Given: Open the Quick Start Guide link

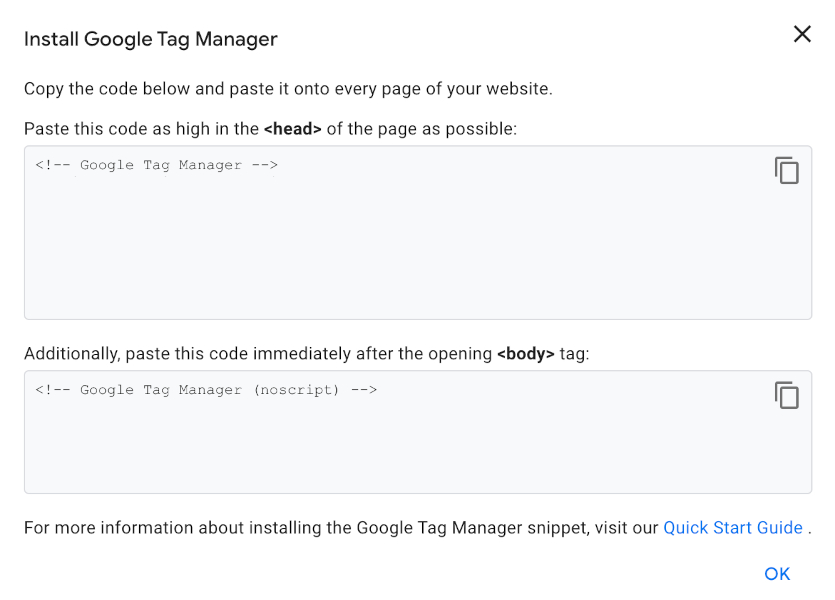Looking at the screenshot, I should (x=733, y=527).
